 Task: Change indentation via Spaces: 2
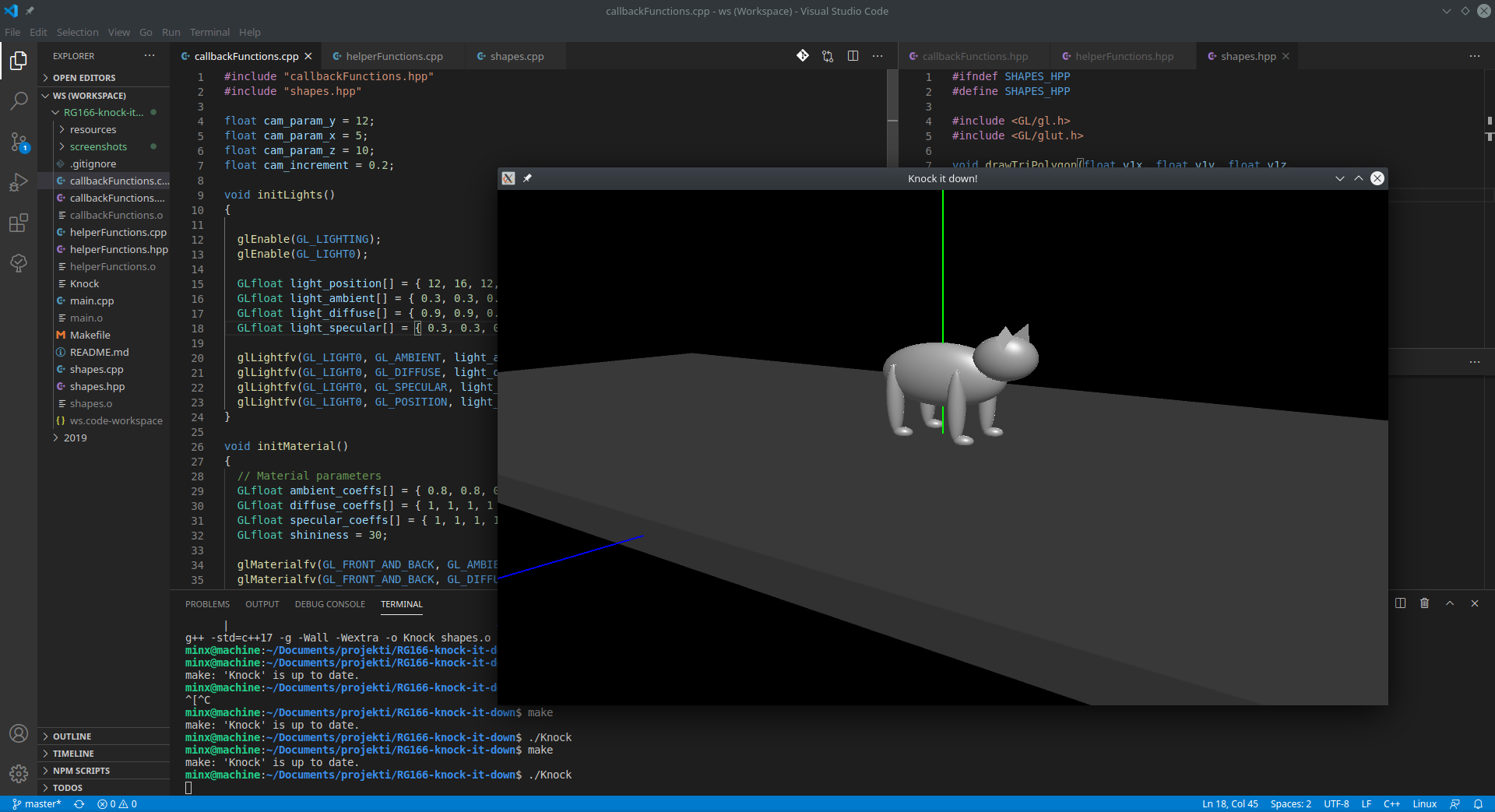point(1290,804)
